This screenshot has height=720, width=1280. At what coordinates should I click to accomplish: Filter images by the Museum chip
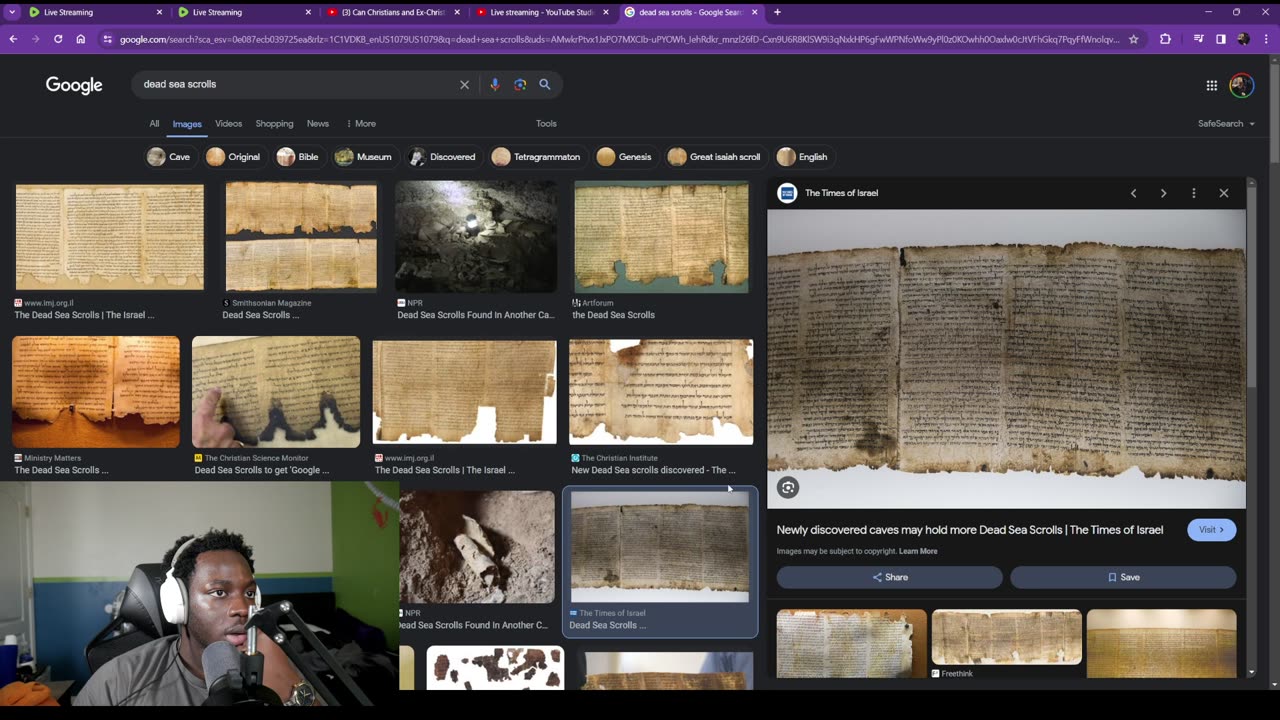tap(364, 157)
